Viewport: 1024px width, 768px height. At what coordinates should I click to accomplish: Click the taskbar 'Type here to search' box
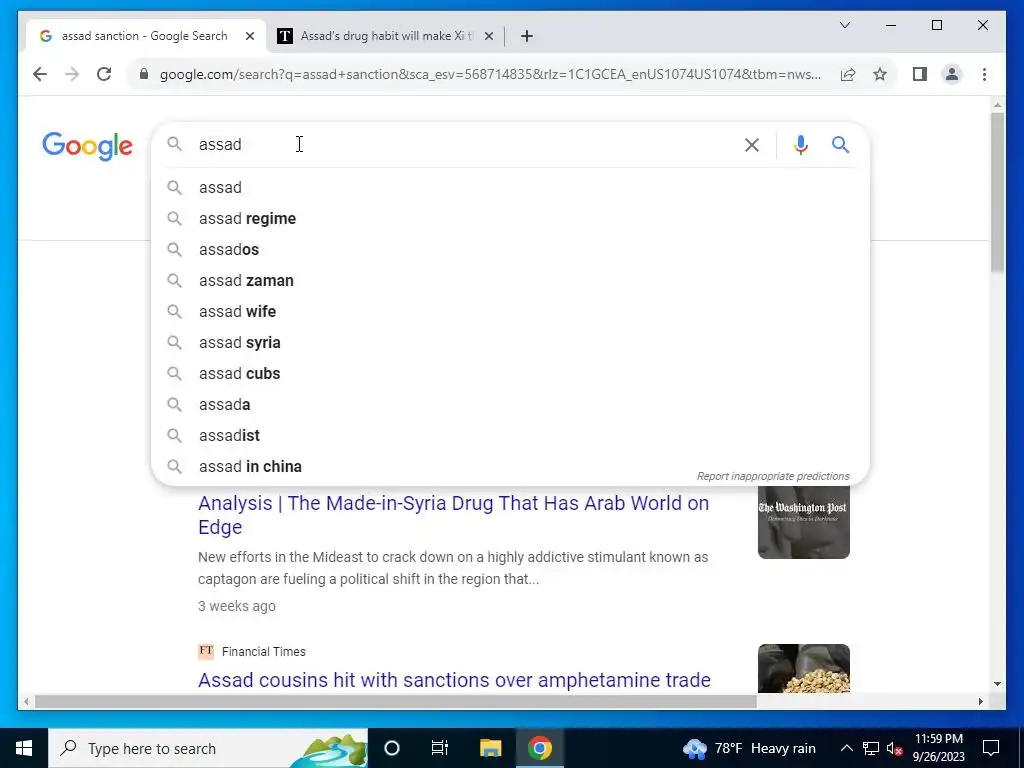(x=208, y=748)
